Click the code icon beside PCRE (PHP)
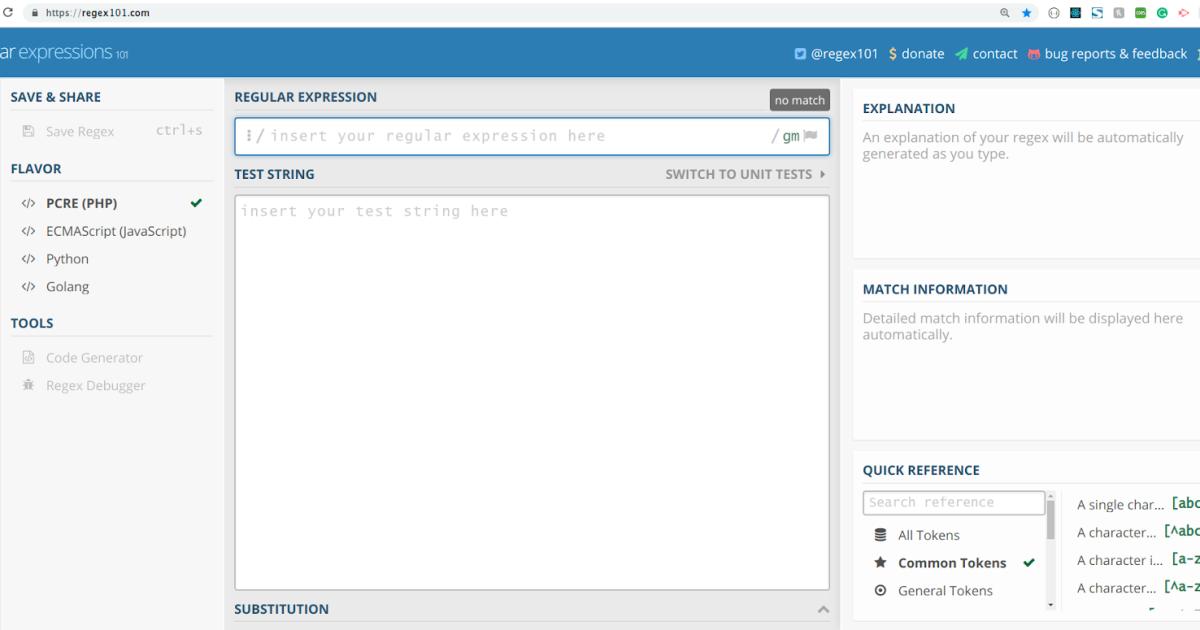The image size is (1200, 630). click(28, 203)
